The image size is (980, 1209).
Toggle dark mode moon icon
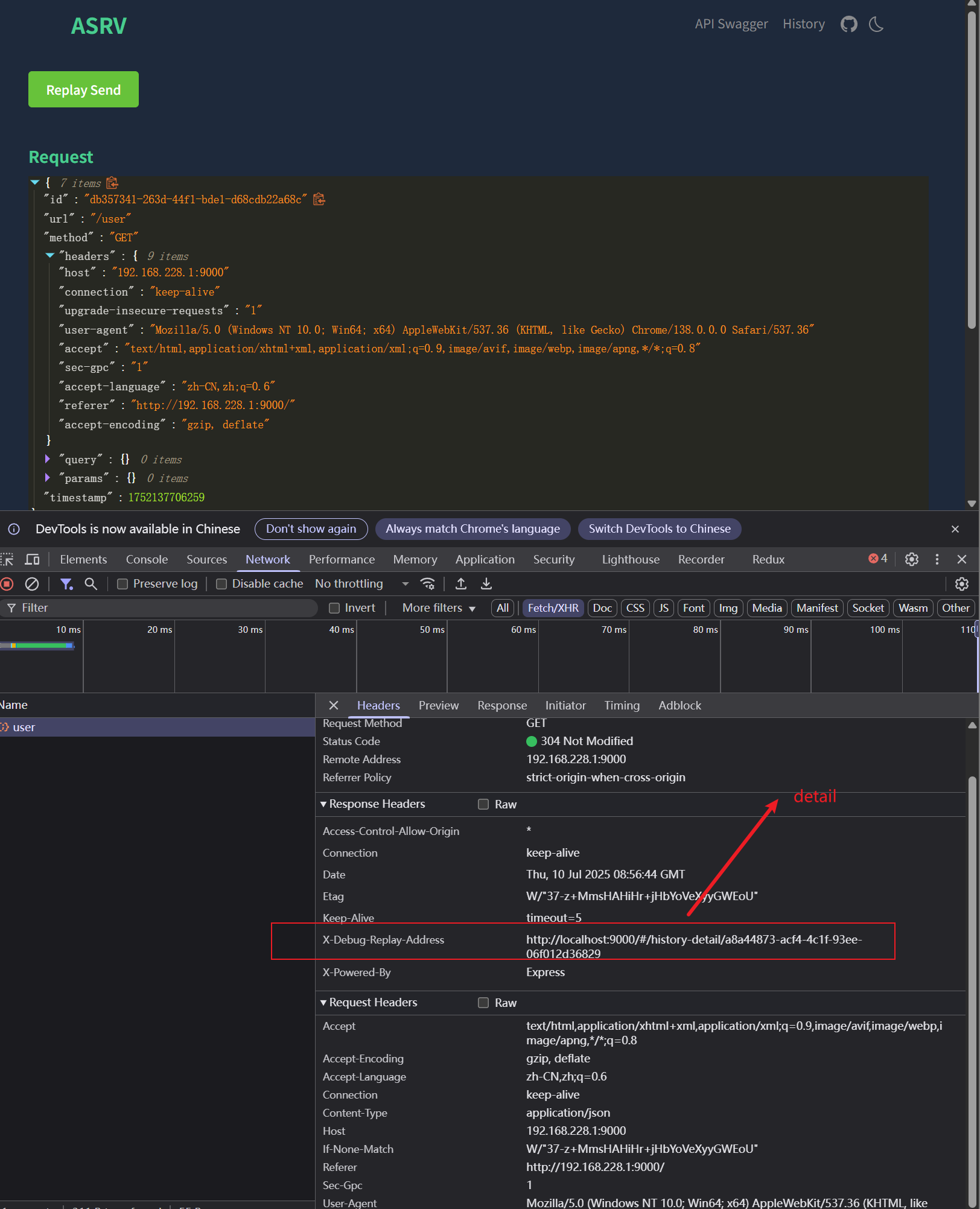876,25
